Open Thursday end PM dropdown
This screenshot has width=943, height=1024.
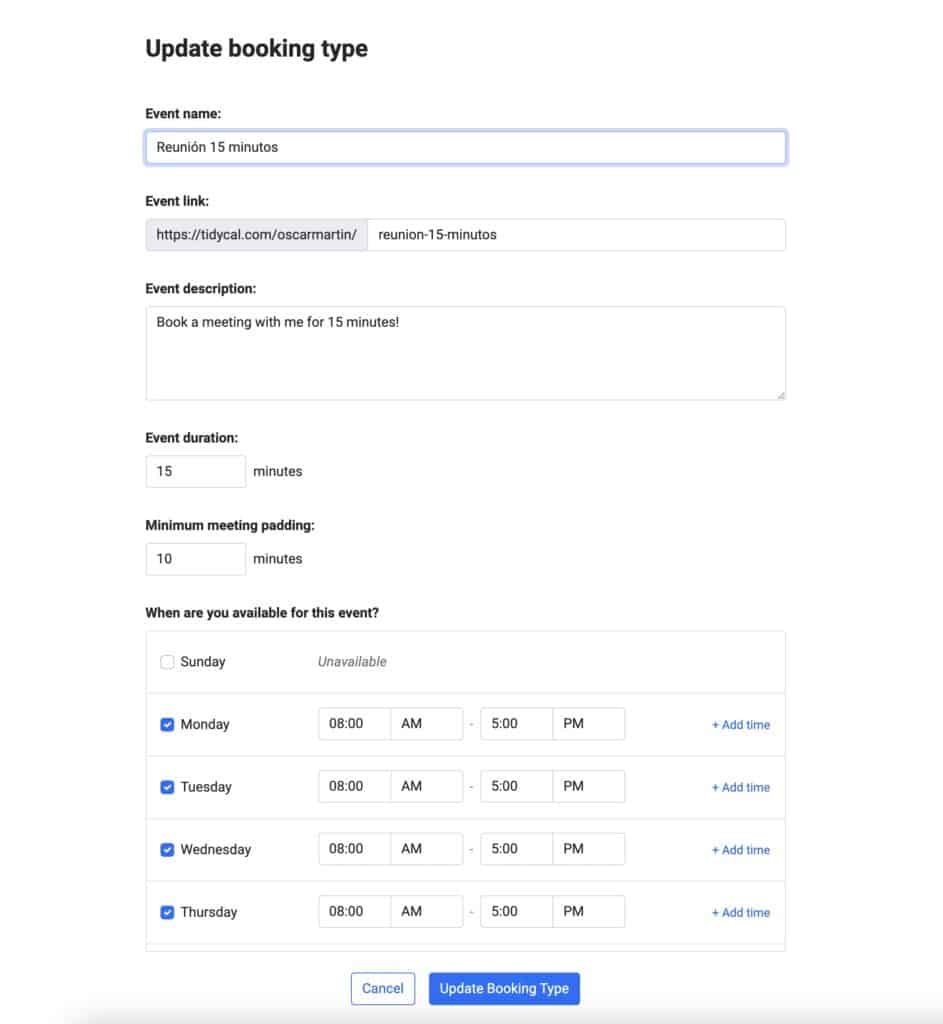pyautogui.click(x=589, y=912)
